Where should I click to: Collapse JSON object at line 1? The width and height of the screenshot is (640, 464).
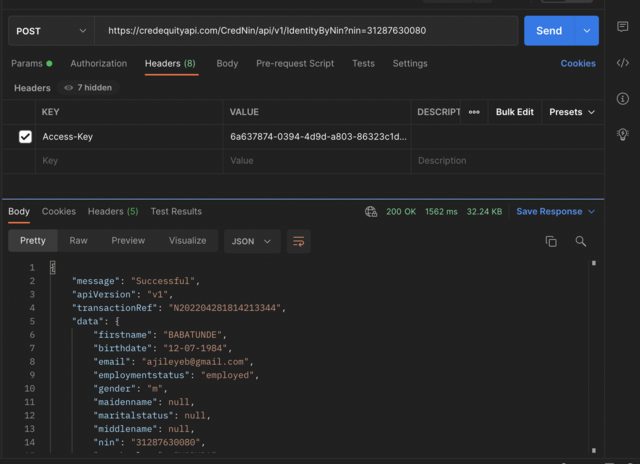[x=53, y=267]
